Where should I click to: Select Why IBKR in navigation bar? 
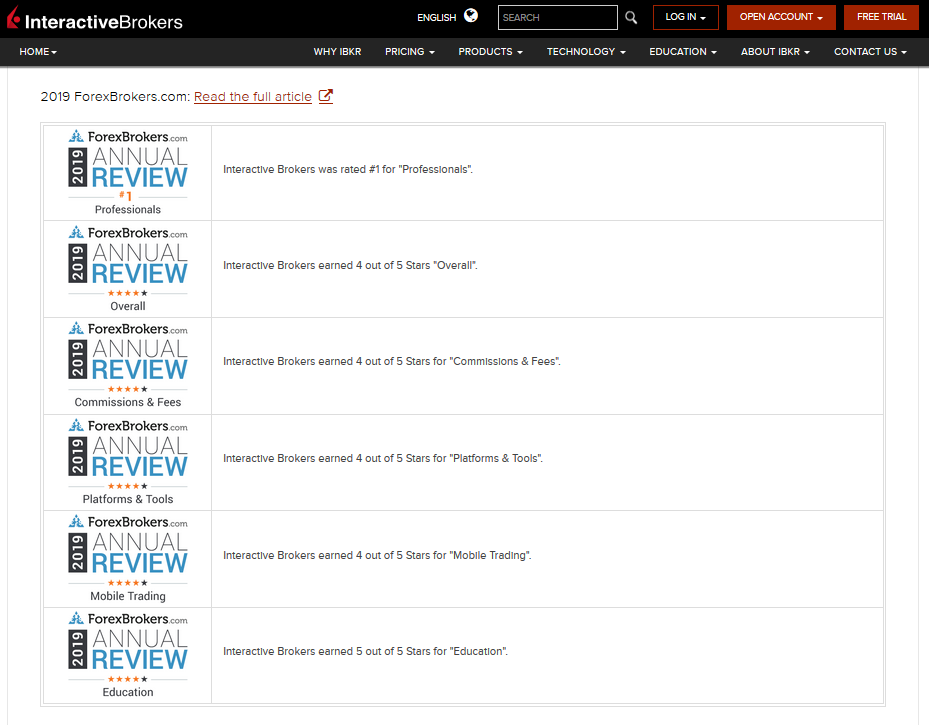(x=337, y=51)
